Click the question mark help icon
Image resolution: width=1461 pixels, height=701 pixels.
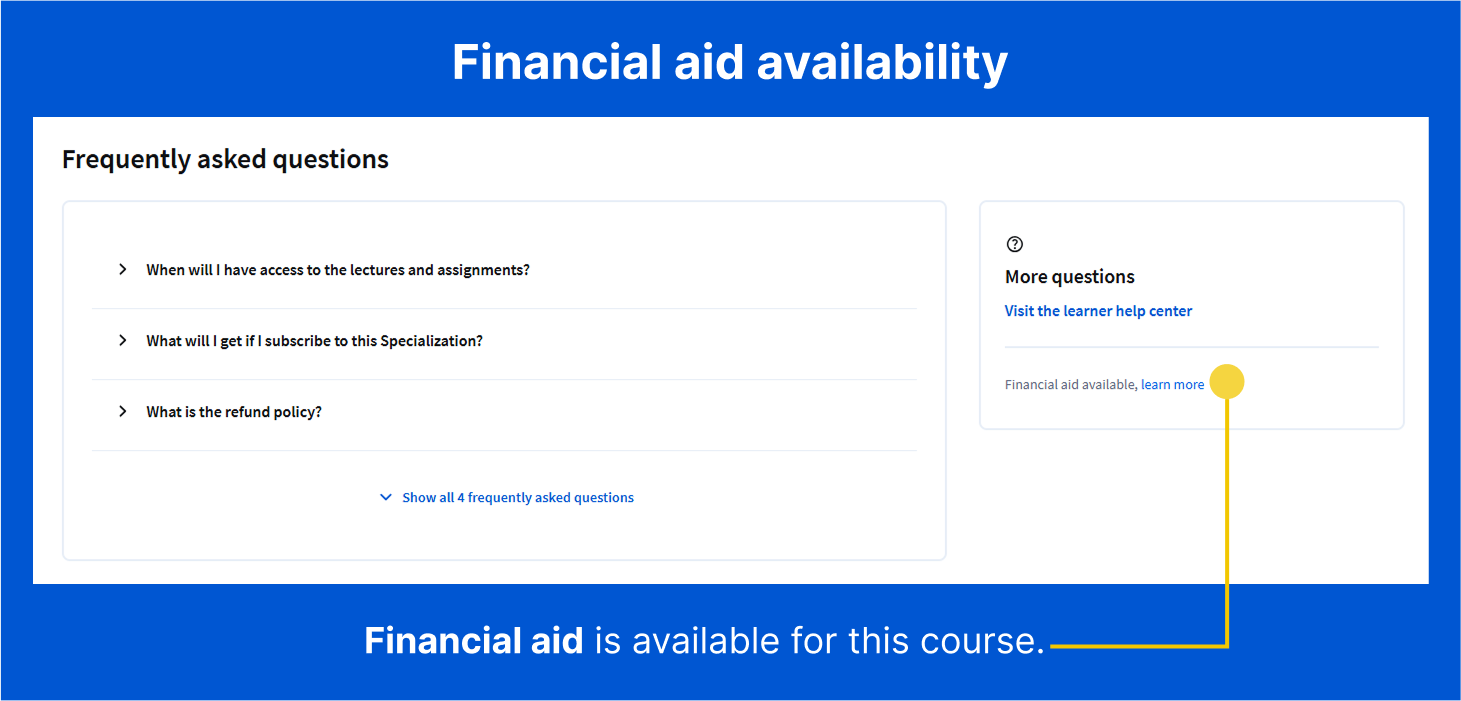tap(1015, 244)
